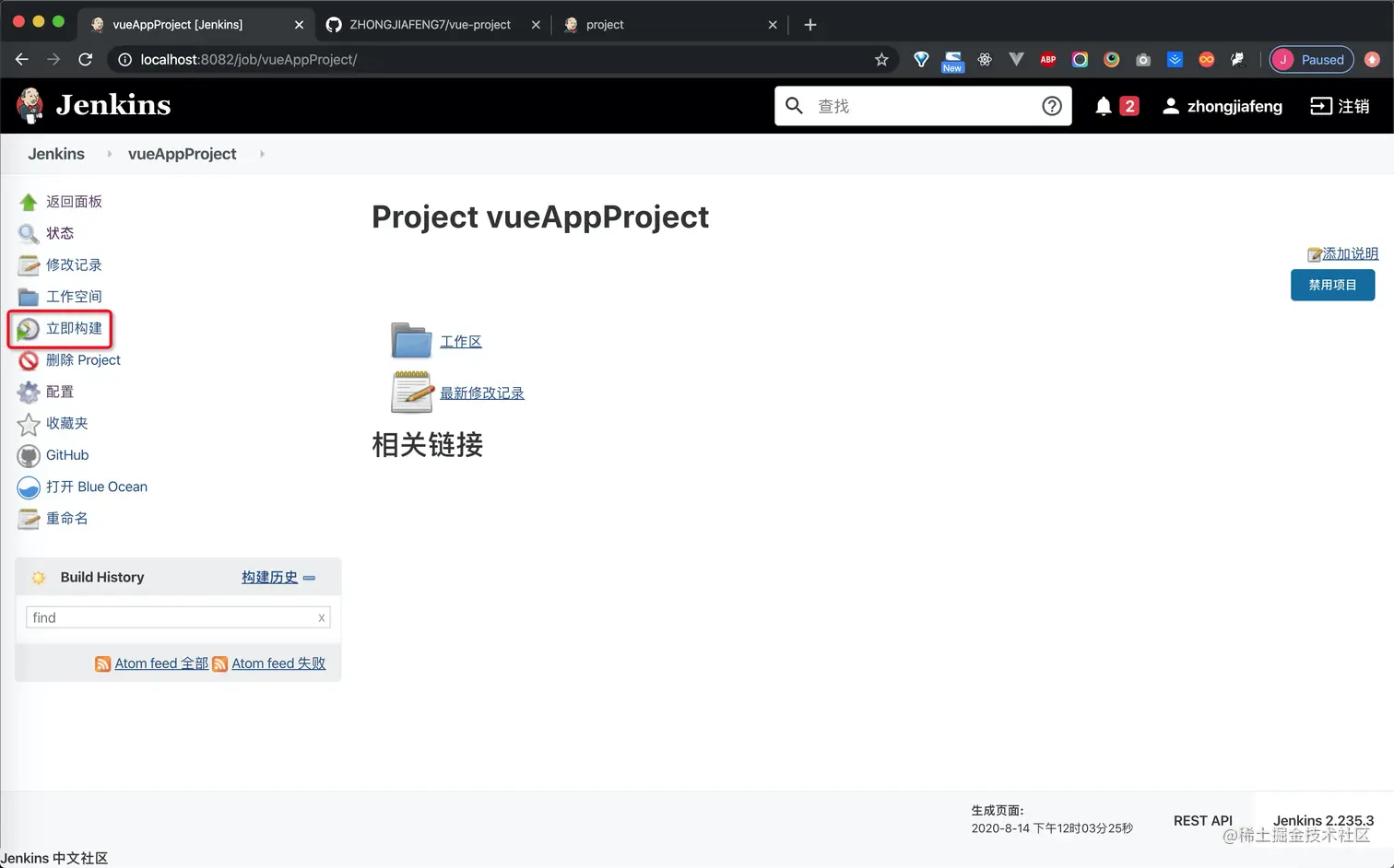Click the folder icon beside 工作空间
The height and width of the screenshot is (868, 1394).
(x=29, y=297)
